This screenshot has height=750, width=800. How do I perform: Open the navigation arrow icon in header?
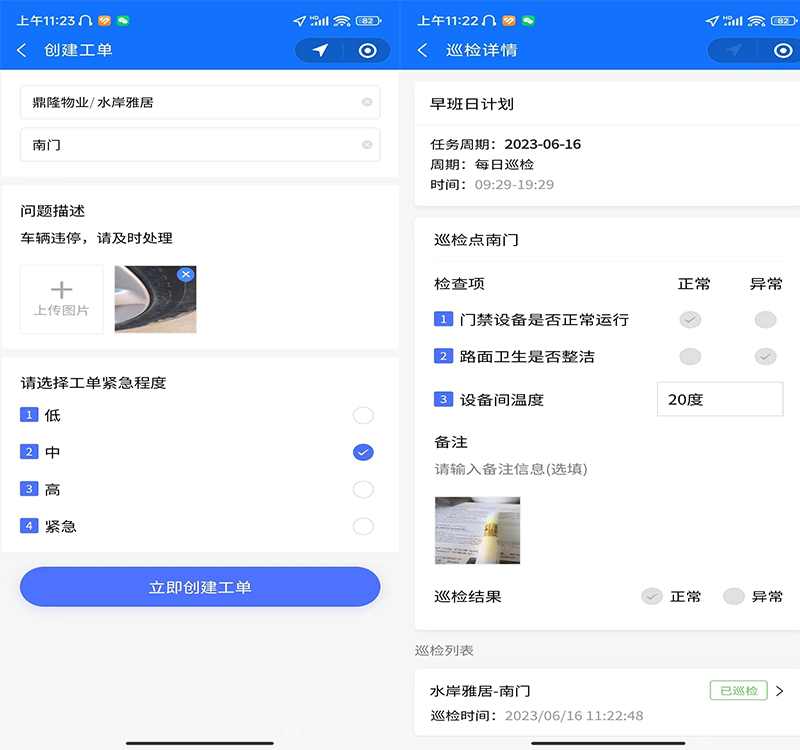pyautogui.click(x=318, y=48)
